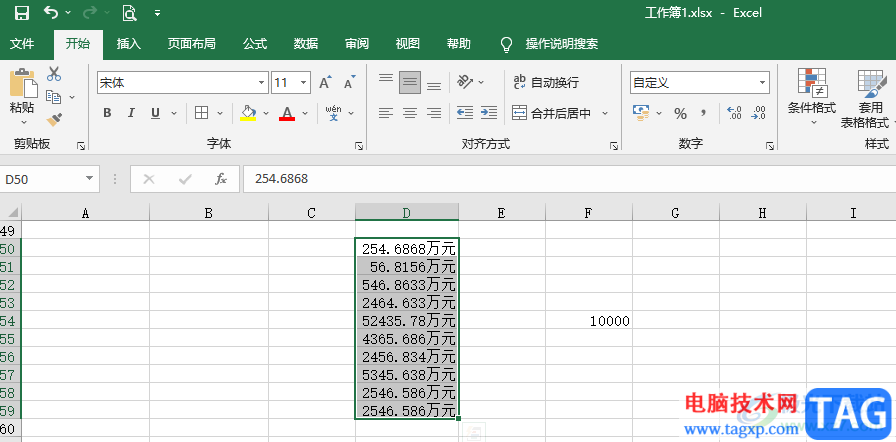Toggle middle vertical alignment

410,83
